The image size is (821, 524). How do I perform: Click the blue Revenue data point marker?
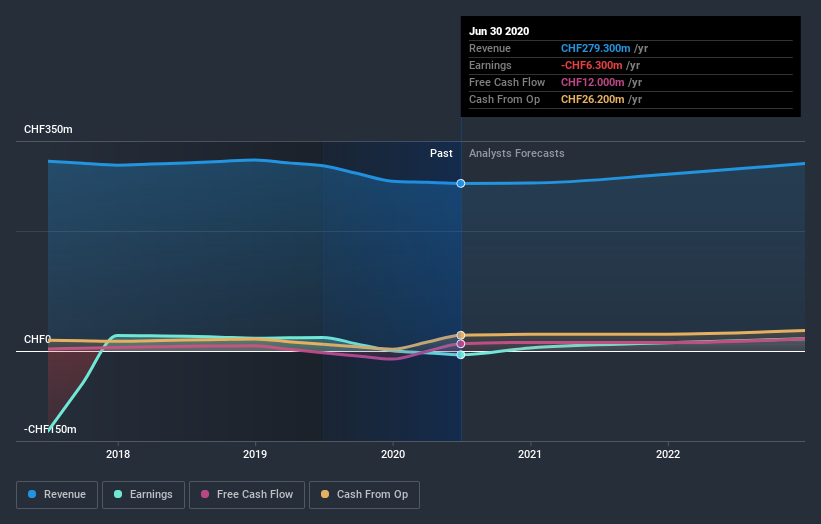[461, 183]
